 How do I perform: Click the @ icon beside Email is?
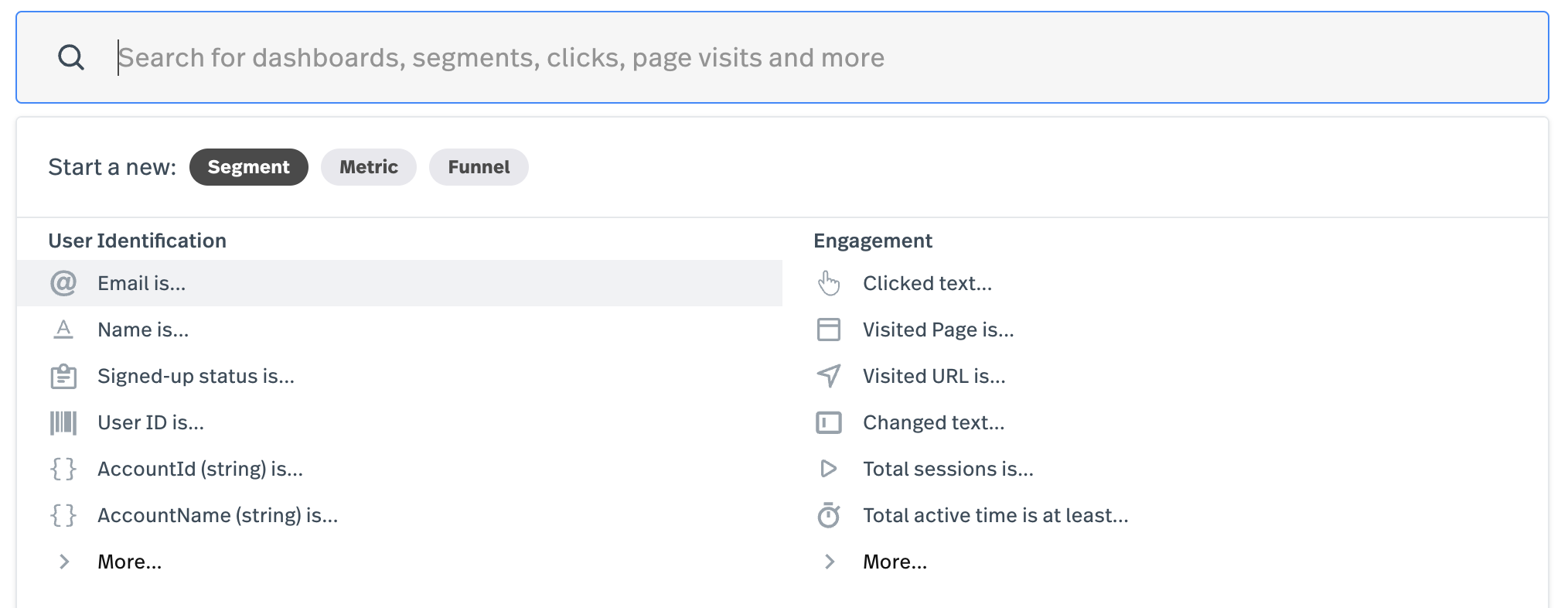[63, 283]
